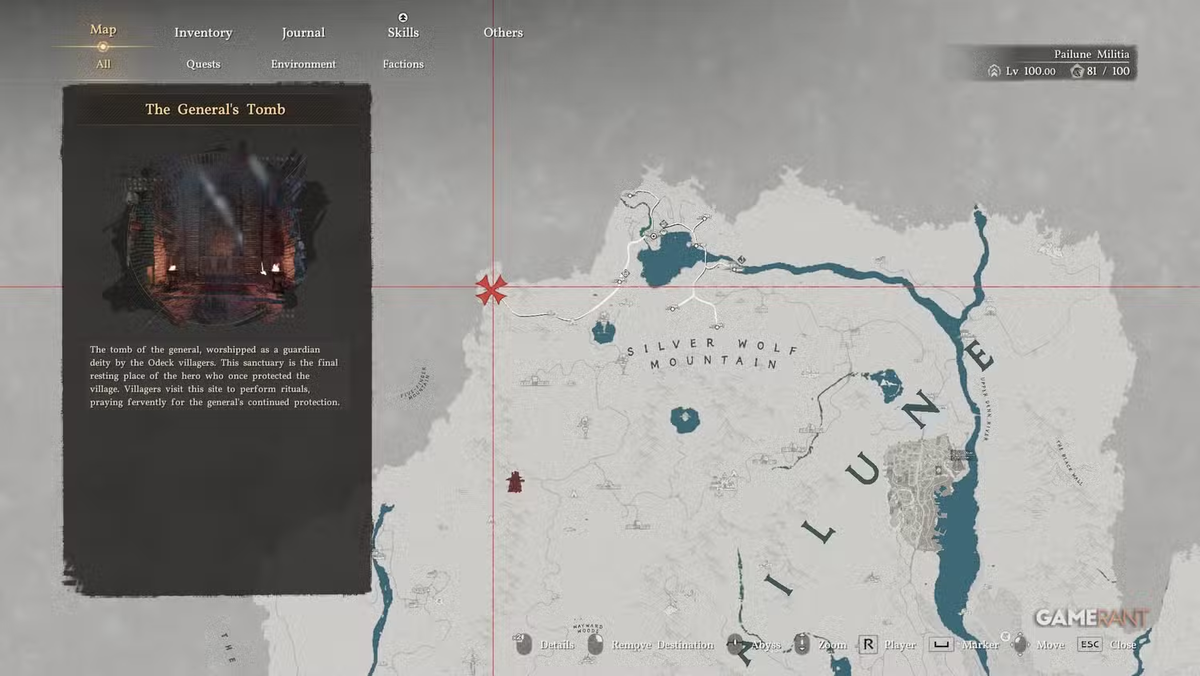Click the Remove Destination label

click(662, 645)
